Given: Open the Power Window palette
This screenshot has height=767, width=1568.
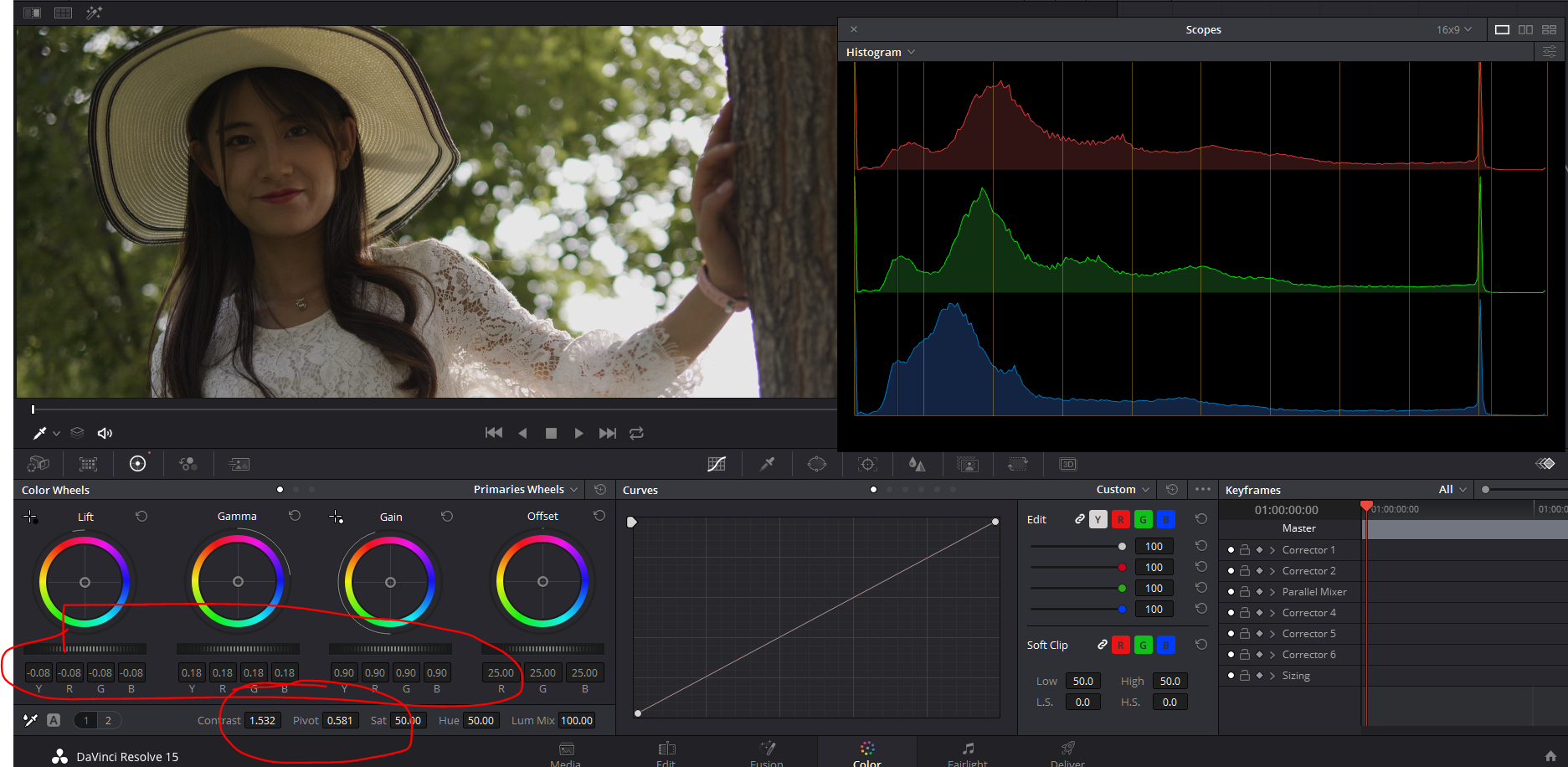Looking at the screenshot, I should [x=817, y=464].
